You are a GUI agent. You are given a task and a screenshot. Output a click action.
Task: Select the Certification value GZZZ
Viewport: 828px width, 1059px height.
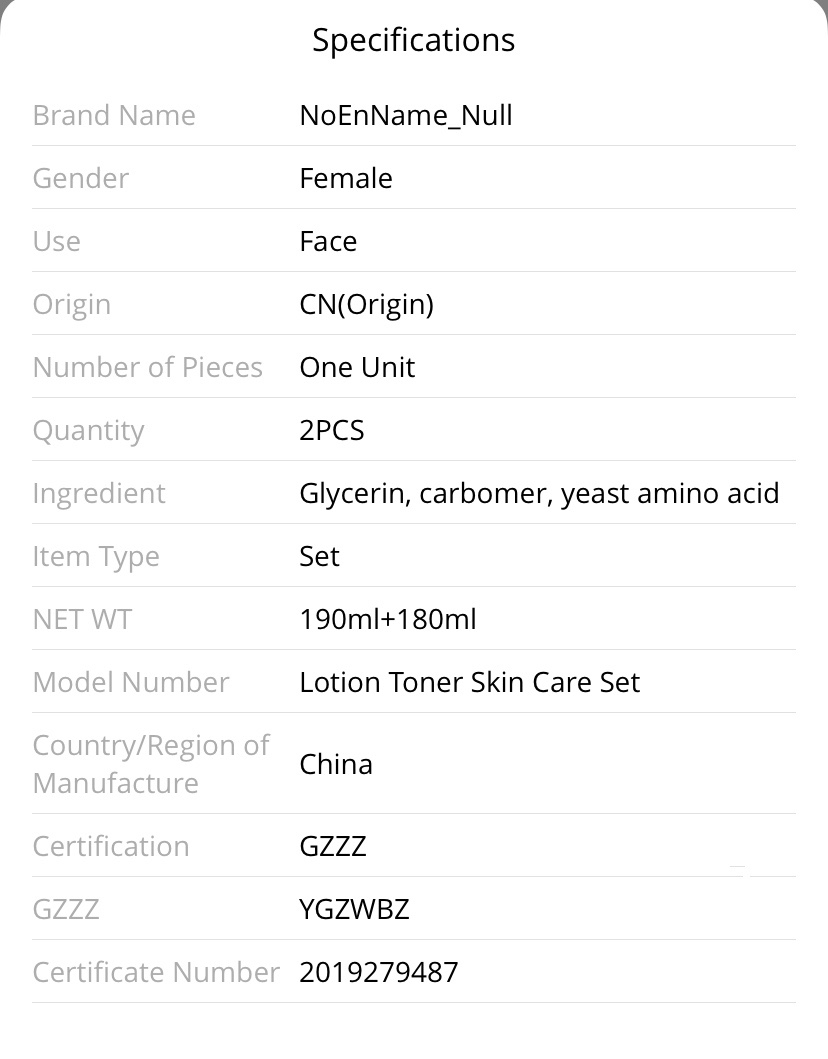point(333,846)
